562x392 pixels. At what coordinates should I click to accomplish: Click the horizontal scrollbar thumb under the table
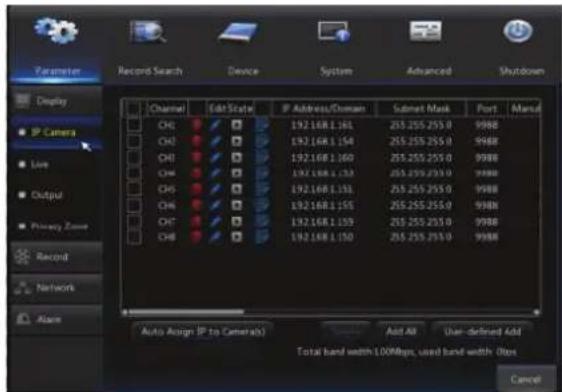tap(186, 312)
